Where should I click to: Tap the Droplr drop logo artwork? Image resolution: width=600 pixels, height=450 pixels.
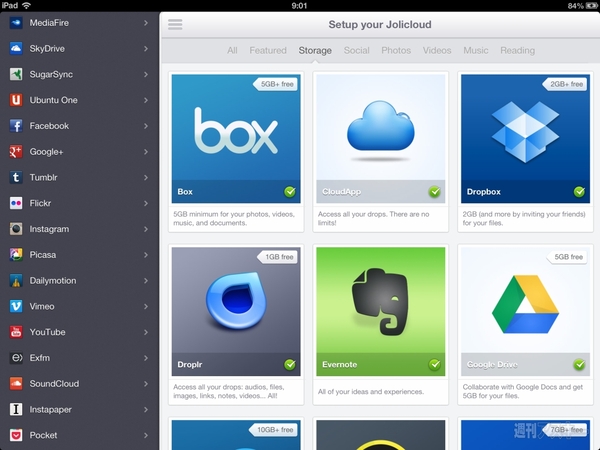pos(236,300)
